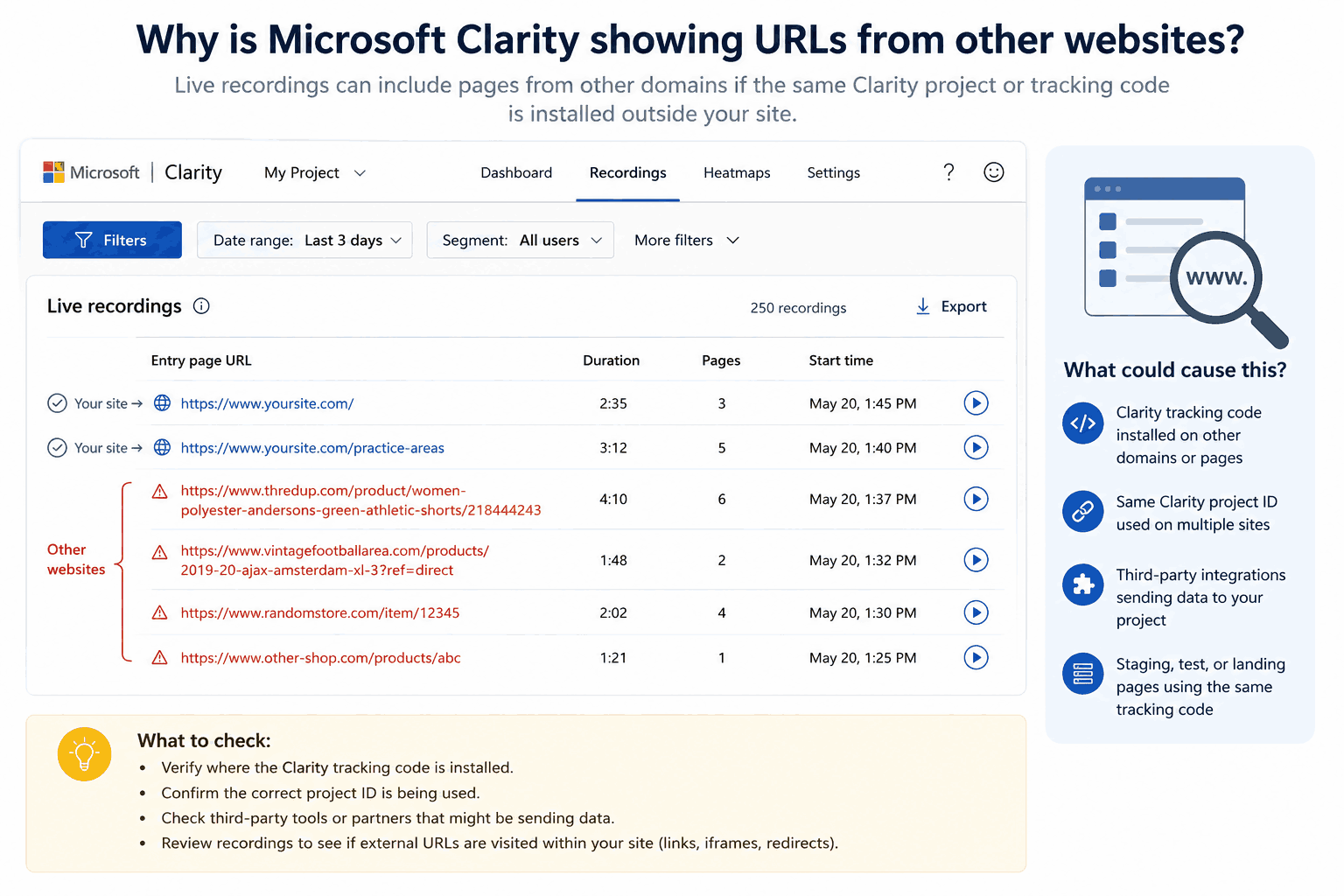This screenshot has width=1344, height=896.
Task: Click the globe icon beside yoursite.com/ URL
Action: pyautogui.click(x=162, y=403)
